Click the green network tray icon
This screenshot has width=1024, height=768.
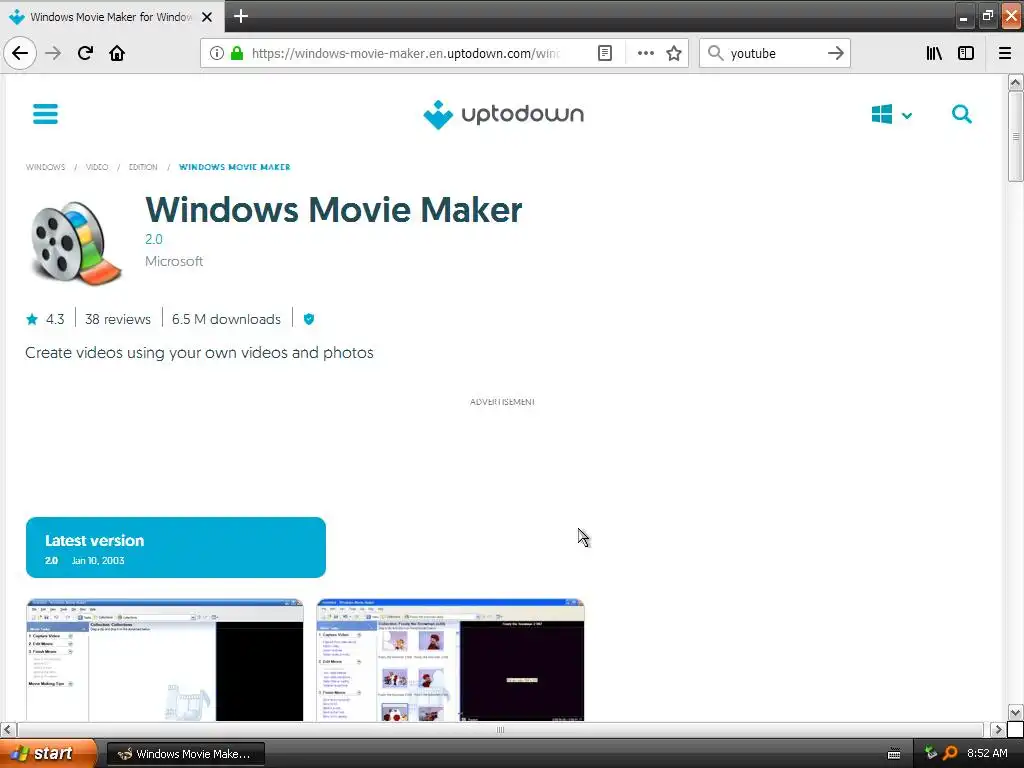(x=931, y=753)
